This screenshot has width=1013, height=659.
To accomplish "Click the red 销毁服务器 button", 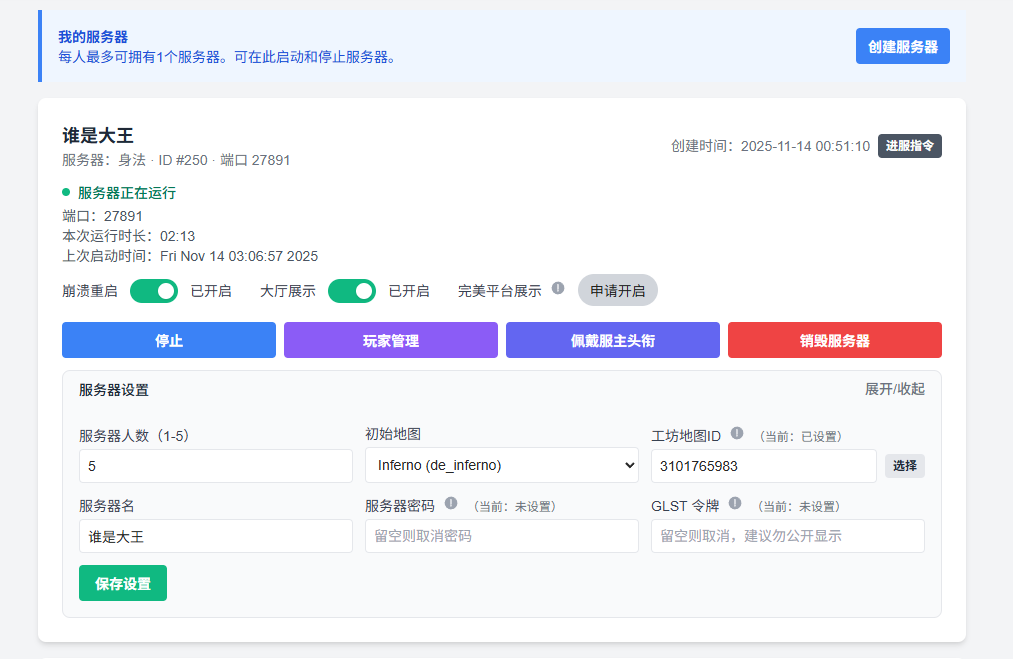I will coord(834,340).
